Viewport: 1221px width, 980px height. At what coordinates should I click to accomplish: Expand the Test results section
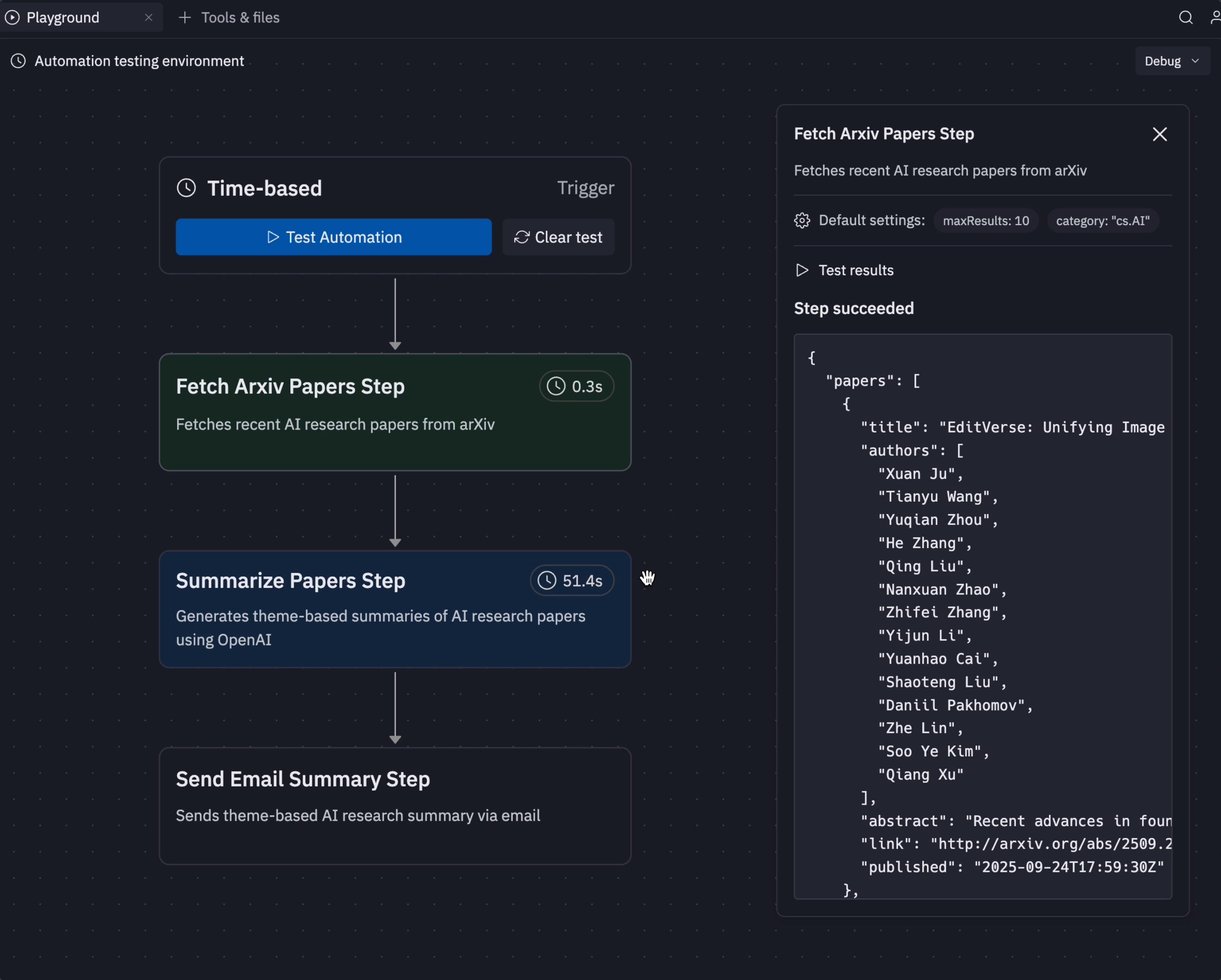point(844,271)
